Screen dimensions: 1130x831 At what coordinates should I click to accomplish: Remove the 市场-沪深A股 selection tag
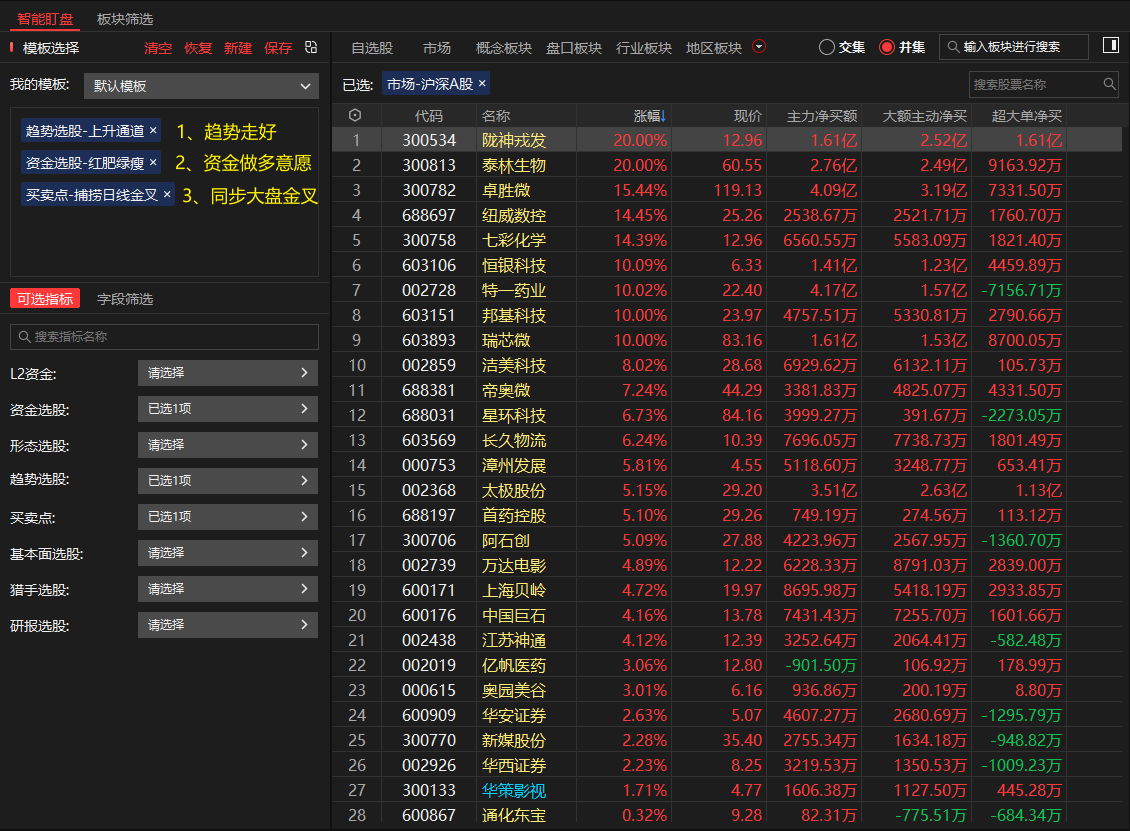pyautogui.click(x=482, y=84)
